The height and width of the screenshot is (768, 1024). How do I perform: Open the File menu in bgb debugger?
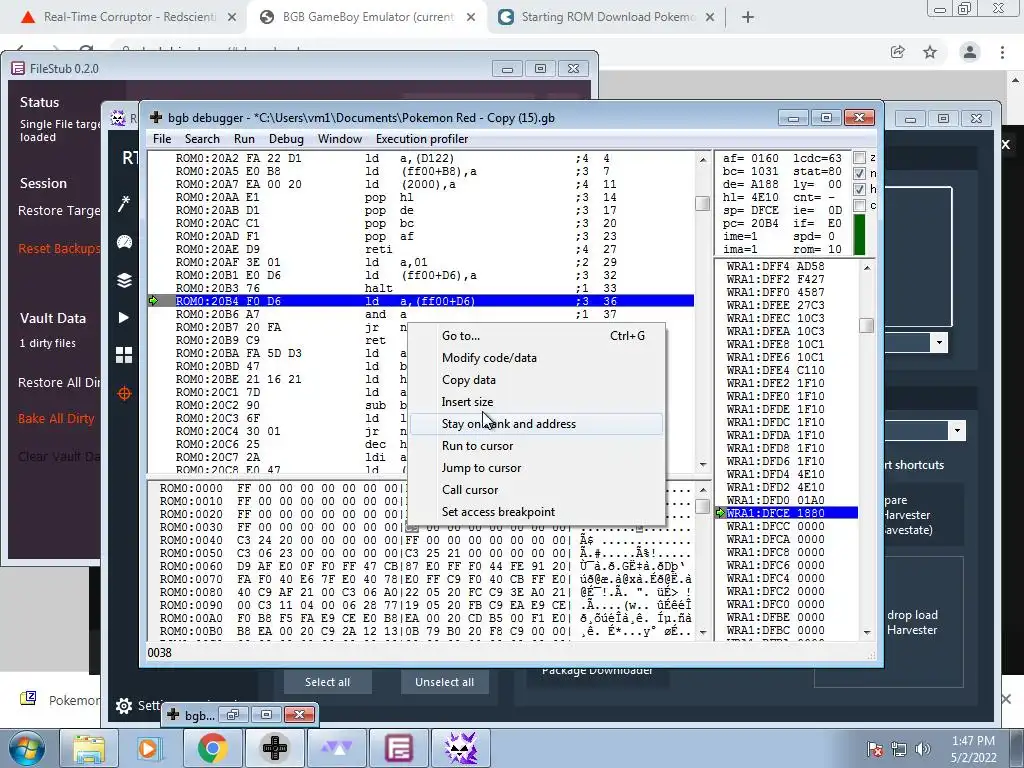[161, 138]
